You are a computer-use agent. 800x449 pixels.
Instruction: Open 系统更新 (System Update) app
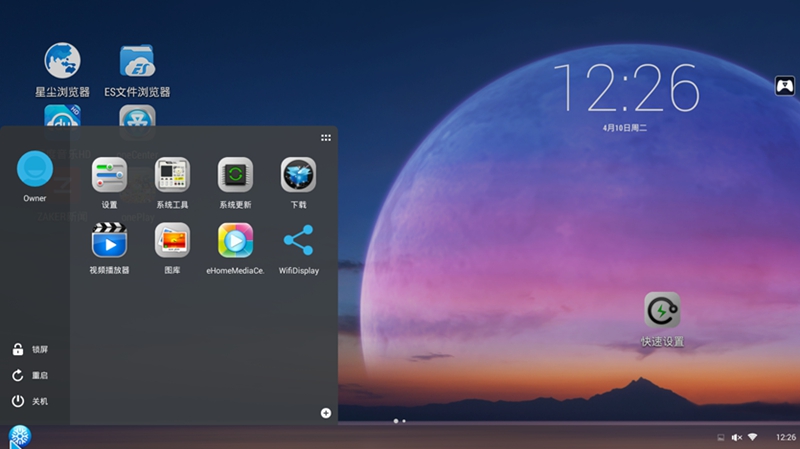(x=235, y=176)
